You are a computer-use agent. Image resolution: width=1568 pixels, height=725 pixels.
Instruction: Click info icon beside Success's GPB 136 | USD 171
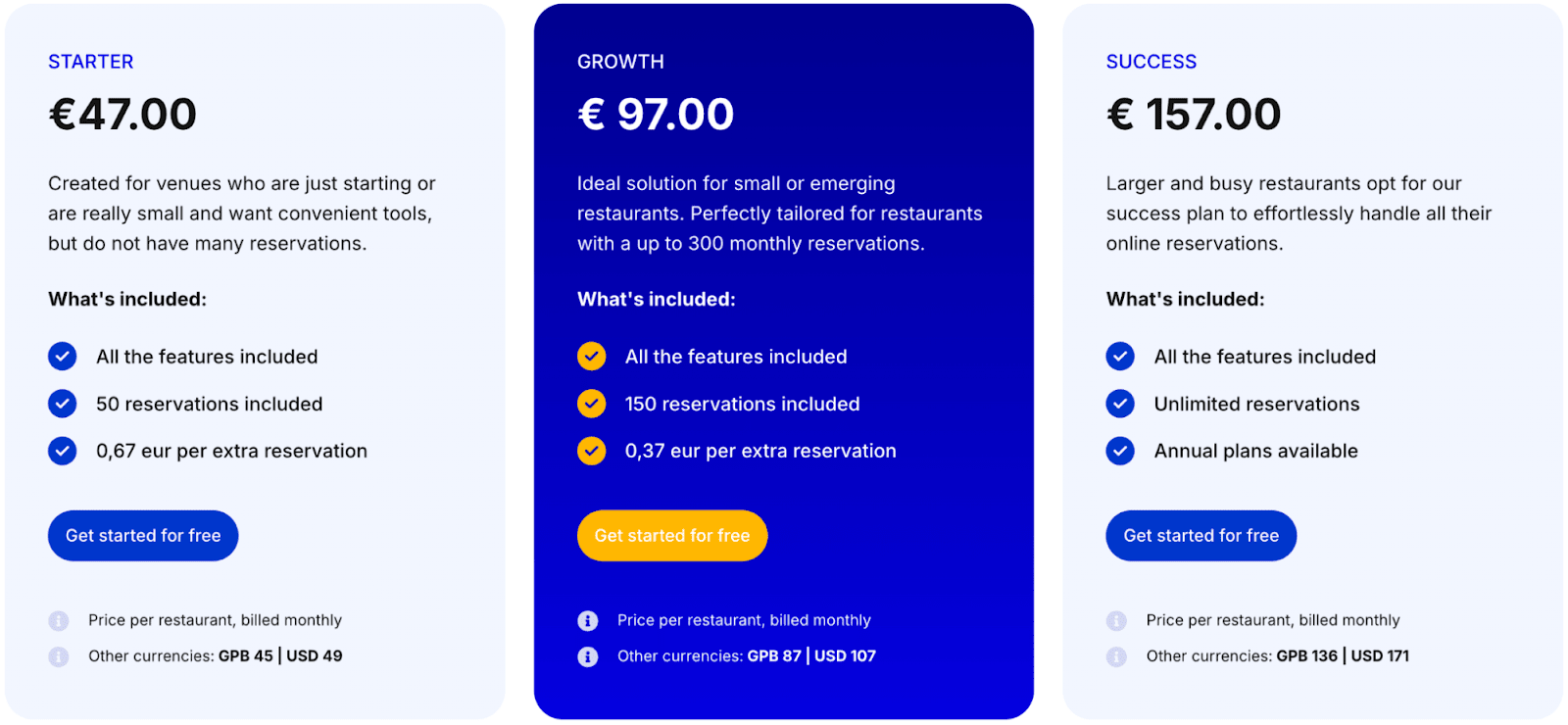coord(1116,657)
